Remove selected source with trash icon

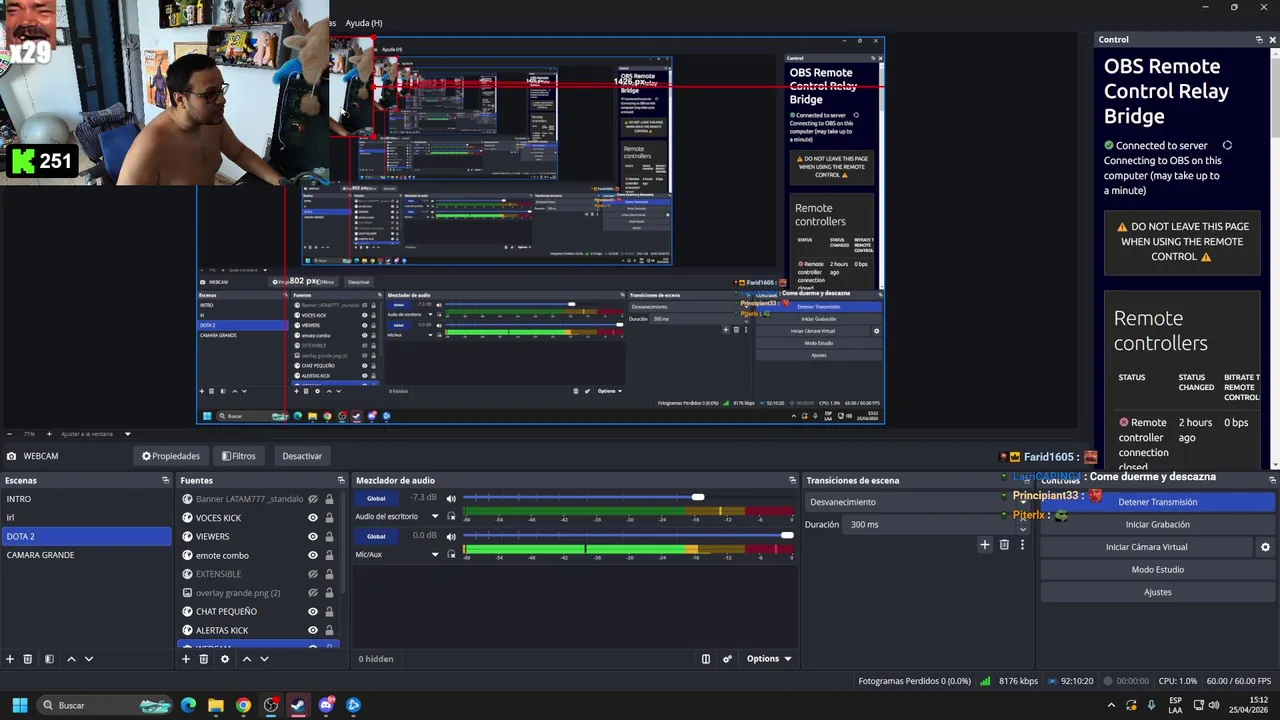pyautogui.click(x=204, y=659)
